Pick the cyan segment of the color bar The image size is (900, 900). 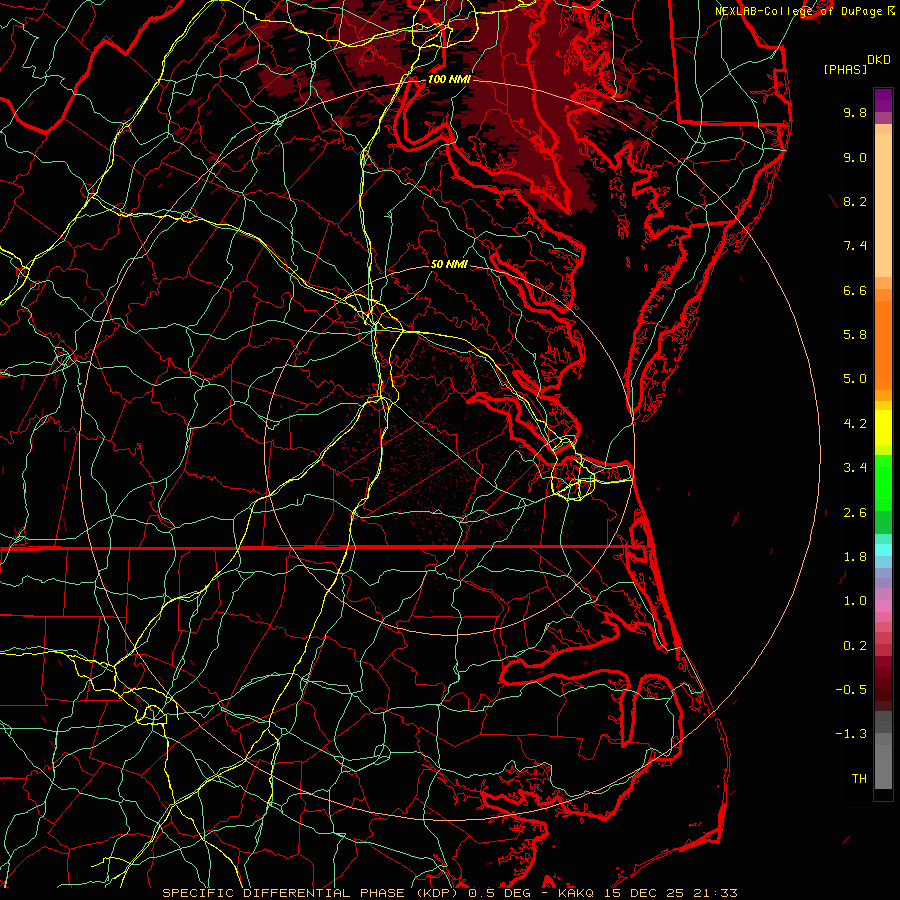pyautogui.click(x=883, y=550)
